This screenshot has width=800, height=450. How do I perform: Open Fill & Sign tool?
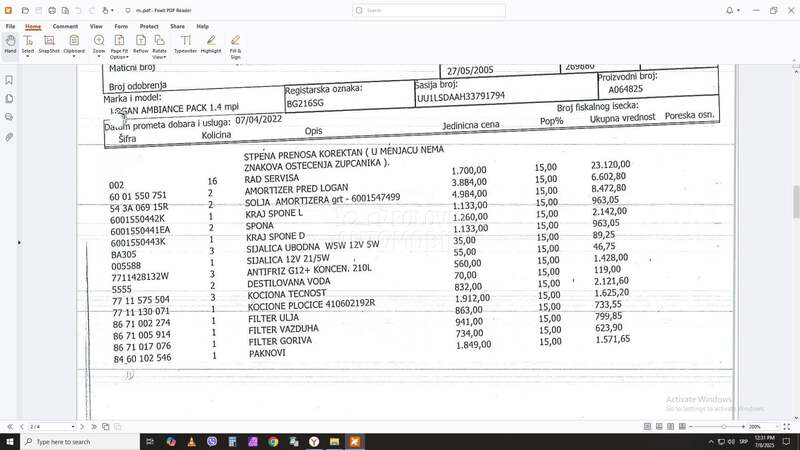[x=235, y=46]
